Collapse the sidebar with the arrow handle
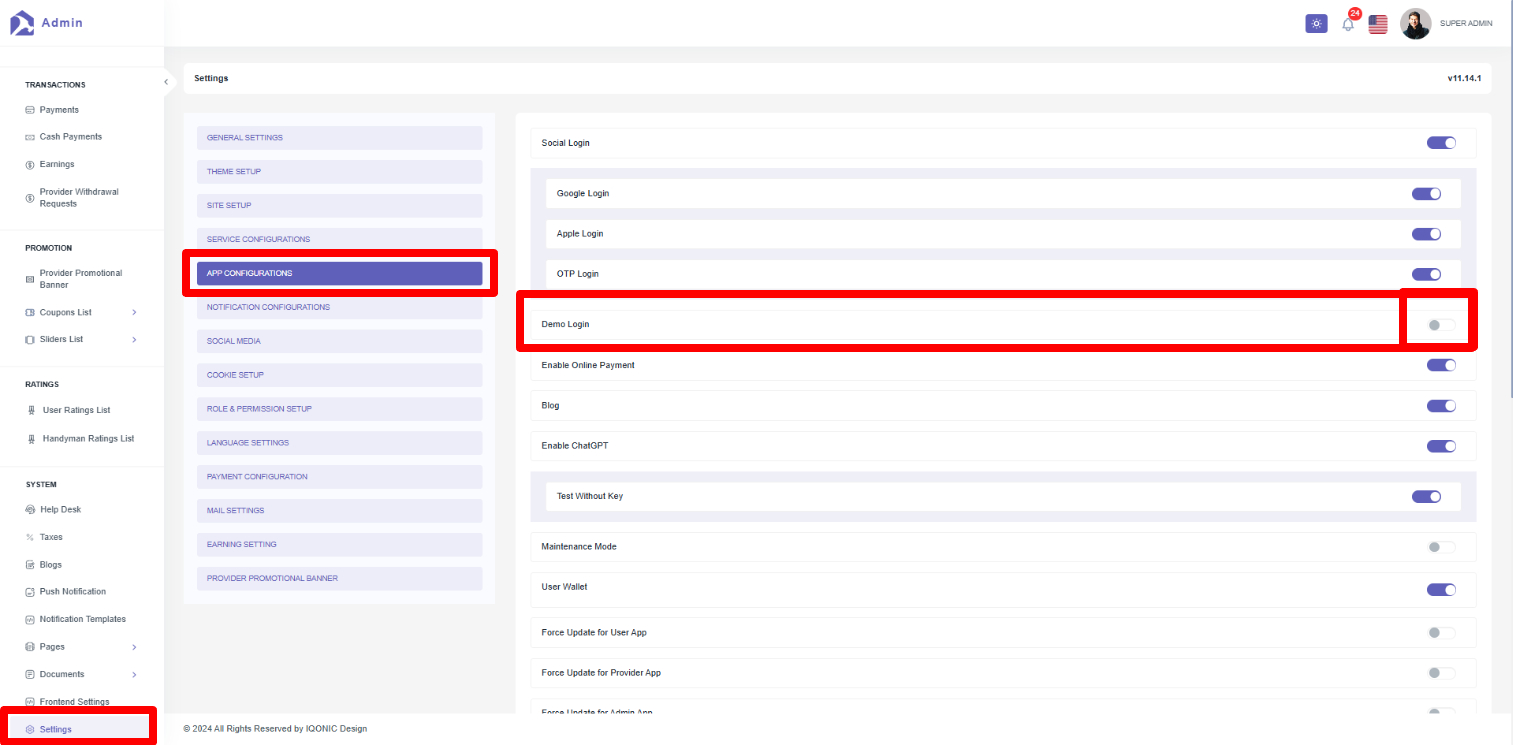1513x745 pixels. (166, 82)
